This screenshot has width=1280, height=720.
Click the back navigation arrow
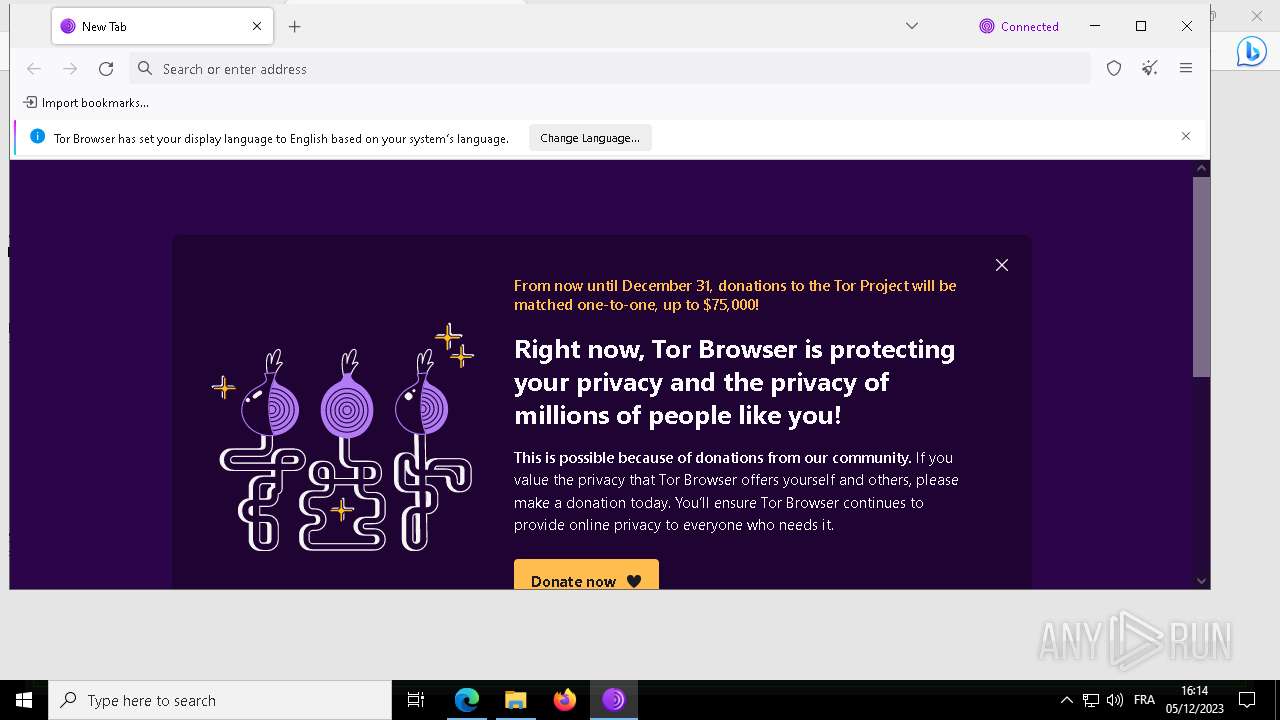34,69
